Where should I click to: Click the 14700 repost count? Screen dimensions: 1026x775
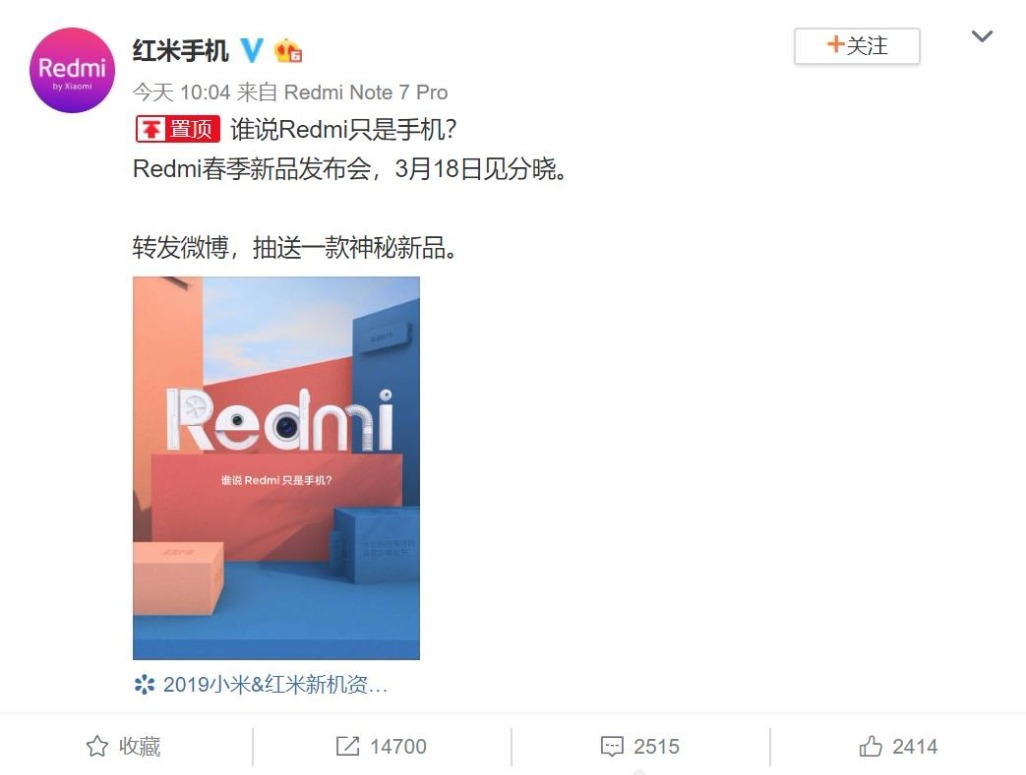(398, 746)
